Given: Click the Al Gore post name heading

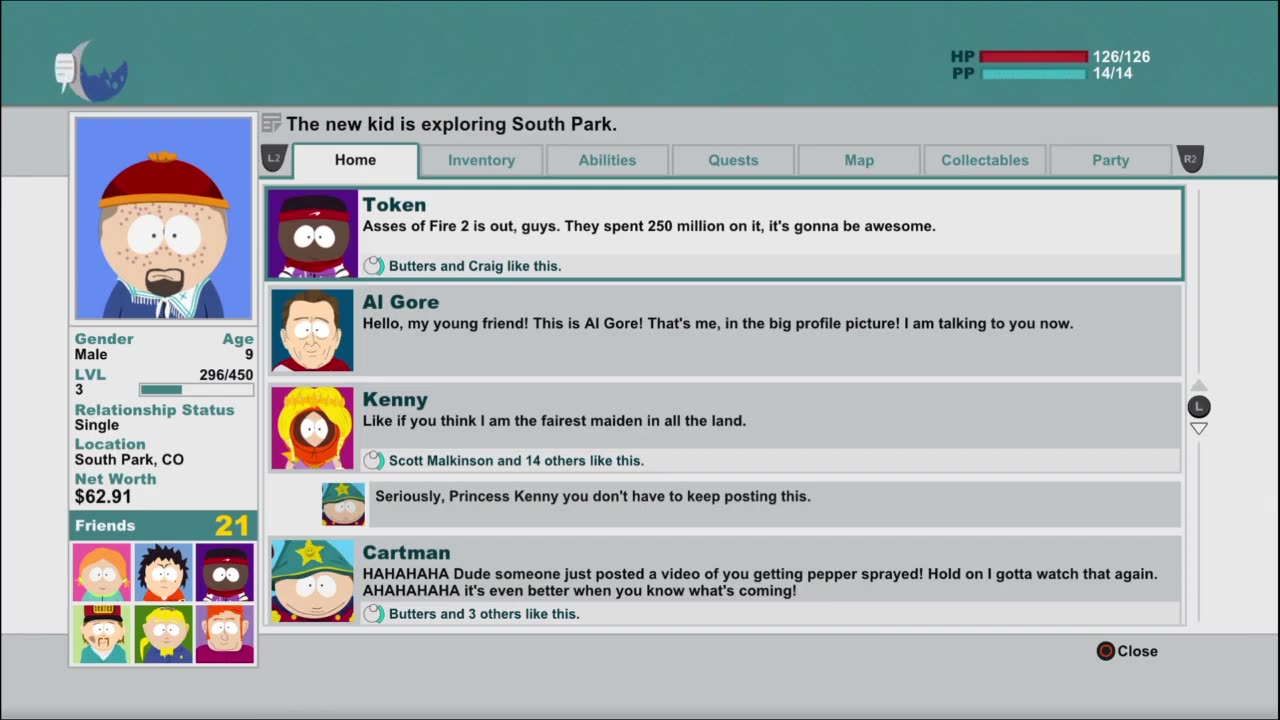Looking at the screenshot, I should coord(400,302).
